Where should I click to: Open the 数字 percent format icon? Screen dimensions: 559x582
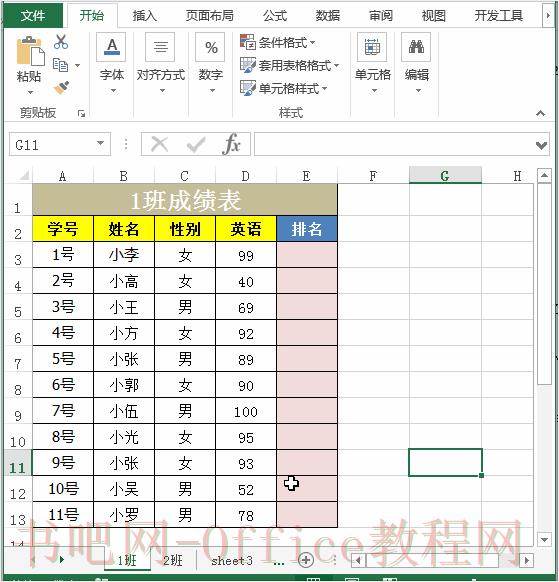(x=210, y=47)
